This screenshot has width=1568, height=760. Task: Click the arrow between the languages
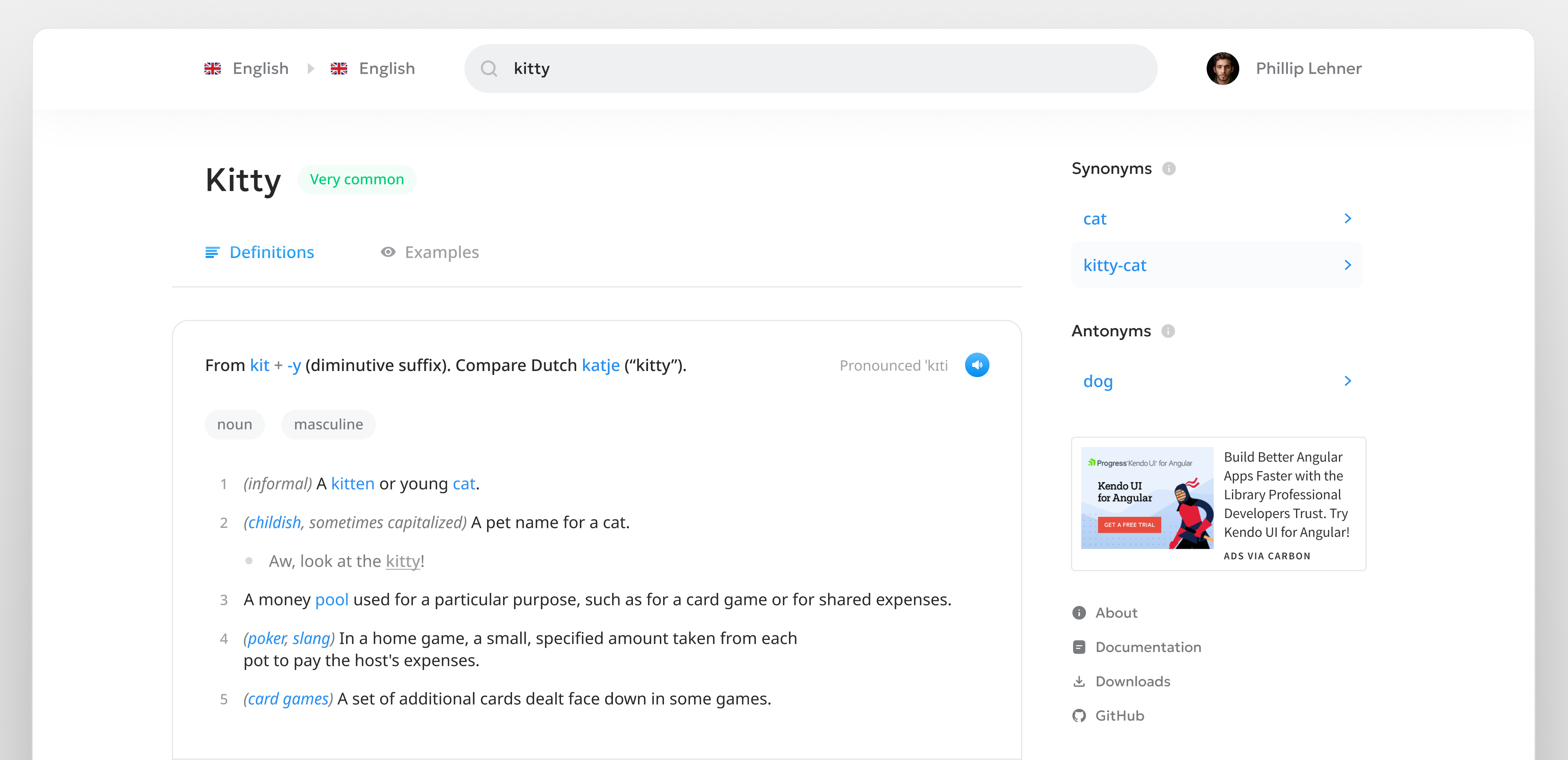(x=311, y=68)
